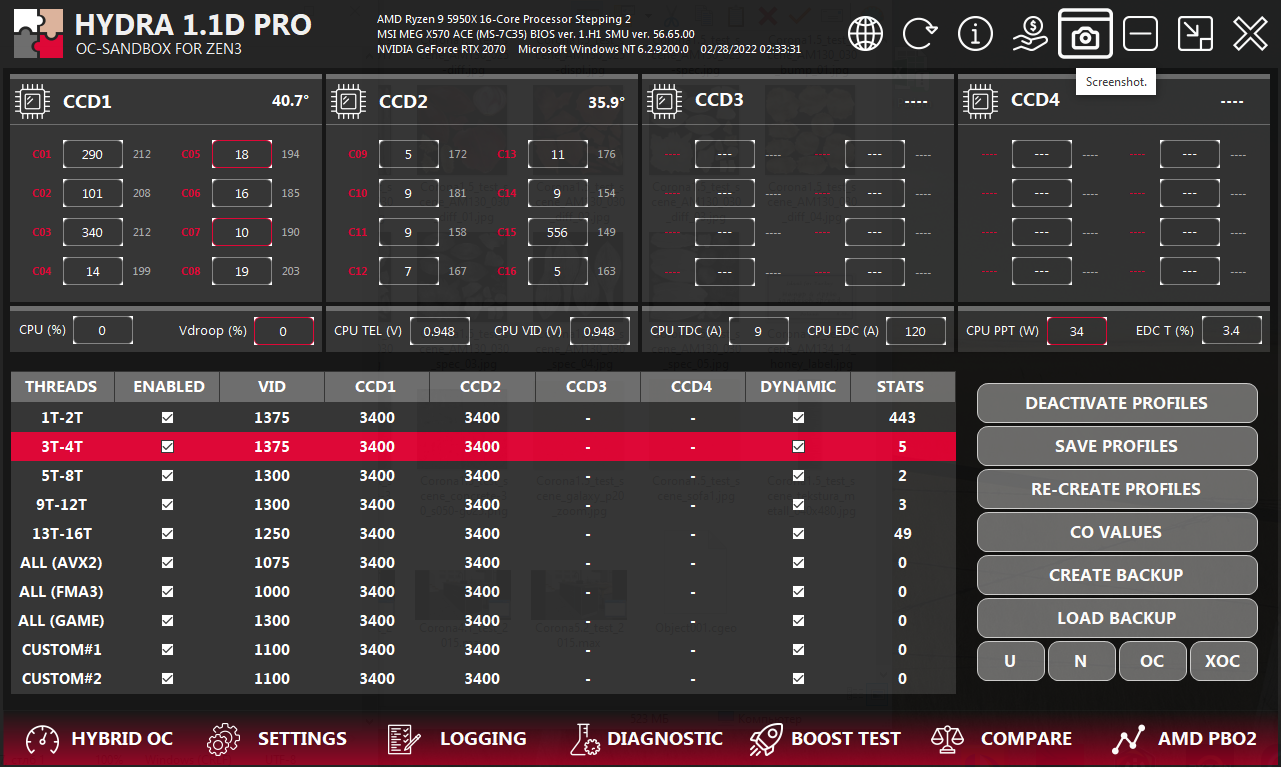The height and width of the screenshot is (768, 1281).
Task: Open the BOOST TEST tab
Action: point(845,739)
